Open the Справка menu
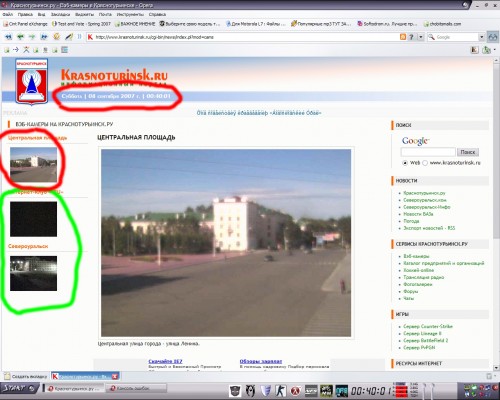The height and width of the screenshot is (400, 500). point(157,14)
